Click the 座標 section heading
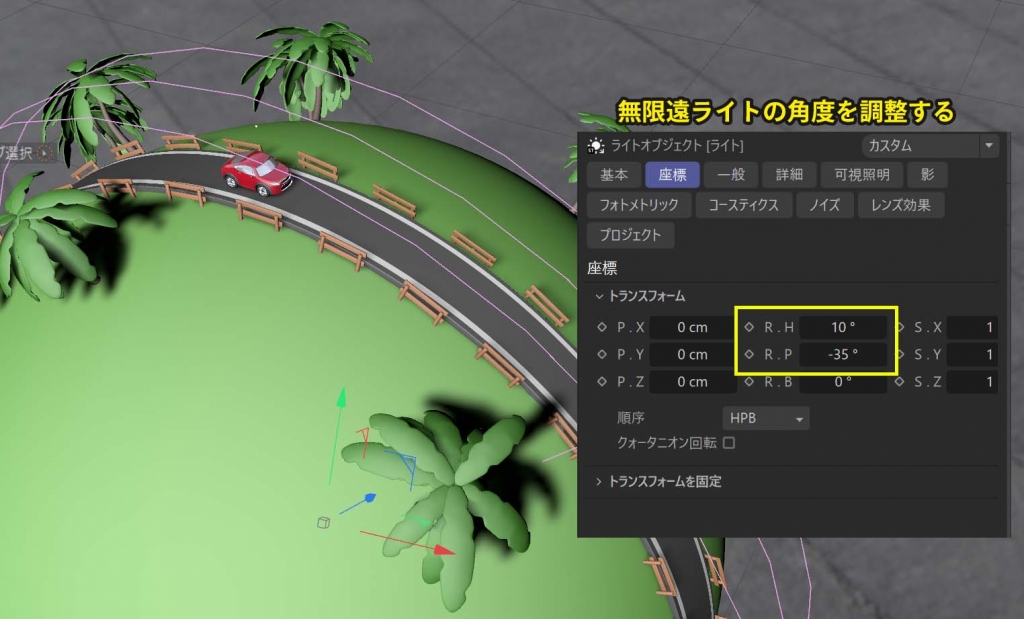The width and height of the screenshot is (1024, 619). (x=602, y=268)
